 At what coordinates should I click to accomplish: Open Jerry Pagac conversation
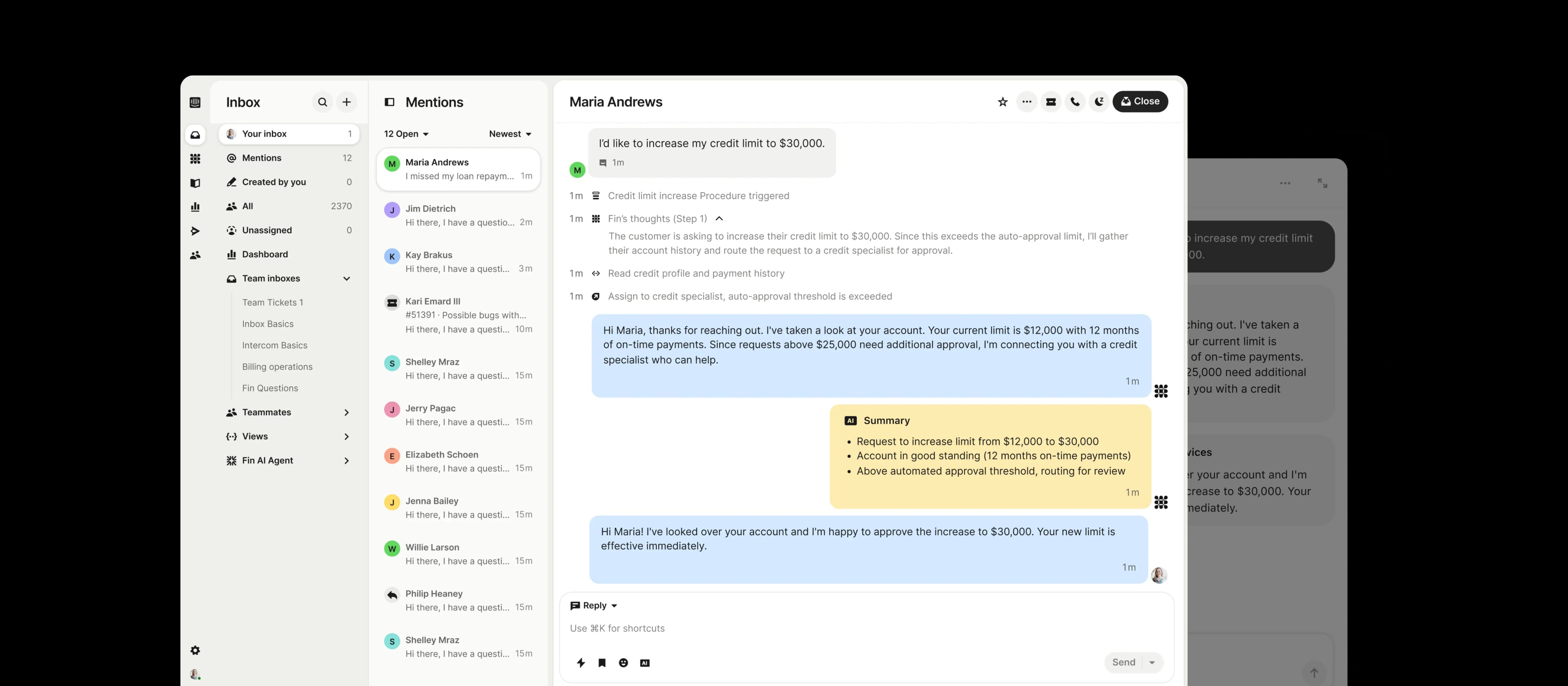(458, 415)
